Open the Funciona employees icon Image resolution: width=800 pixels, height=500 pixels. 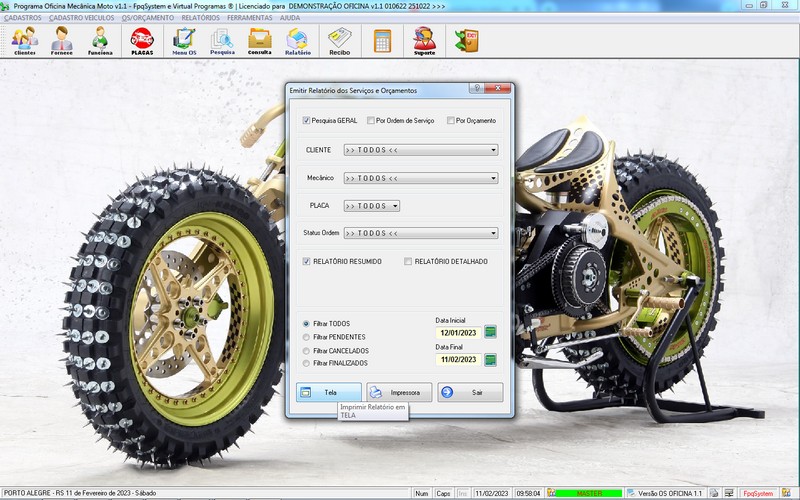(100, 40)
